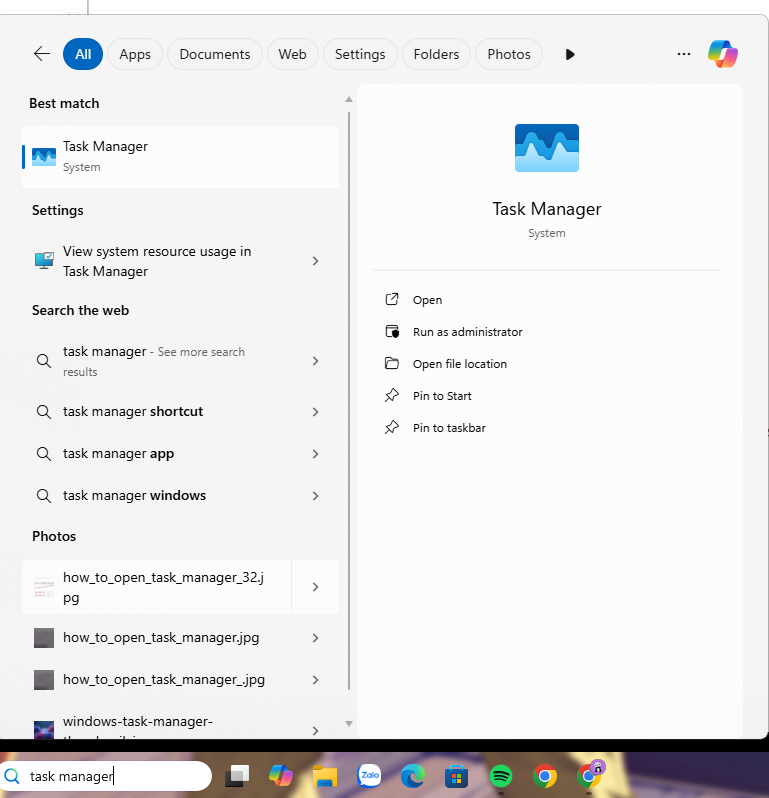Switch to the Photos filter tab

click(x=509, y=54)
